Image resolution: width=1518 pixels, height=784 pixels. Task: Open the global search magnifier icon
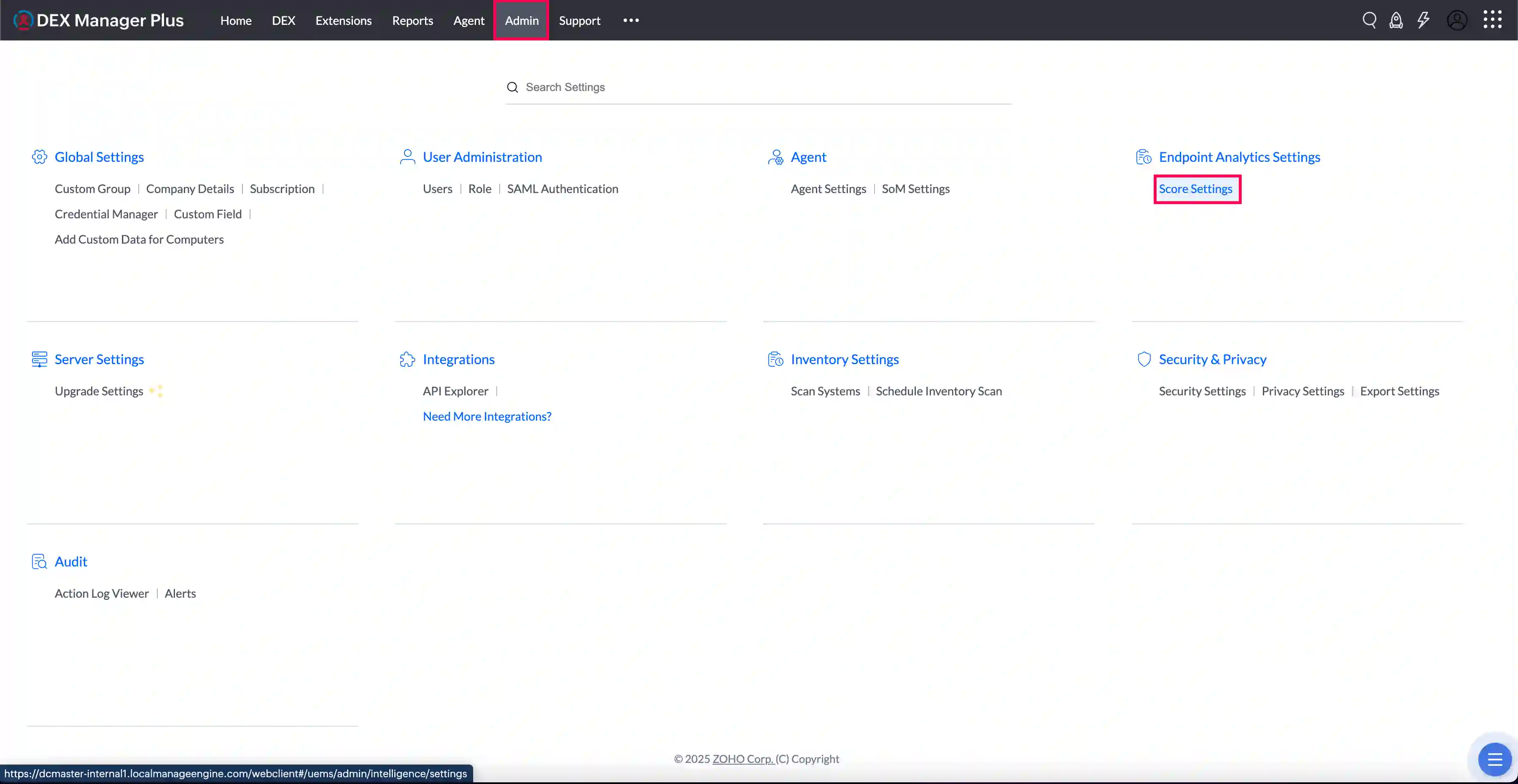coord(1370,19)
